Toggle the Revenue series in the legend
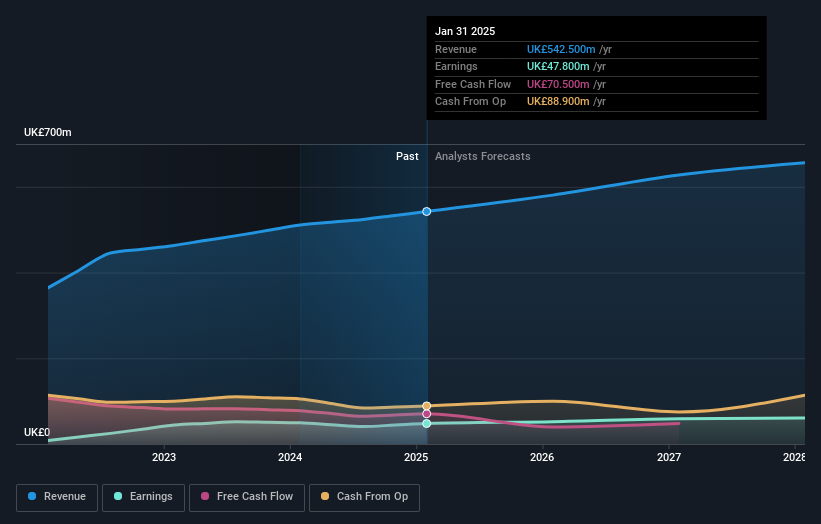 tap(57, 497)
